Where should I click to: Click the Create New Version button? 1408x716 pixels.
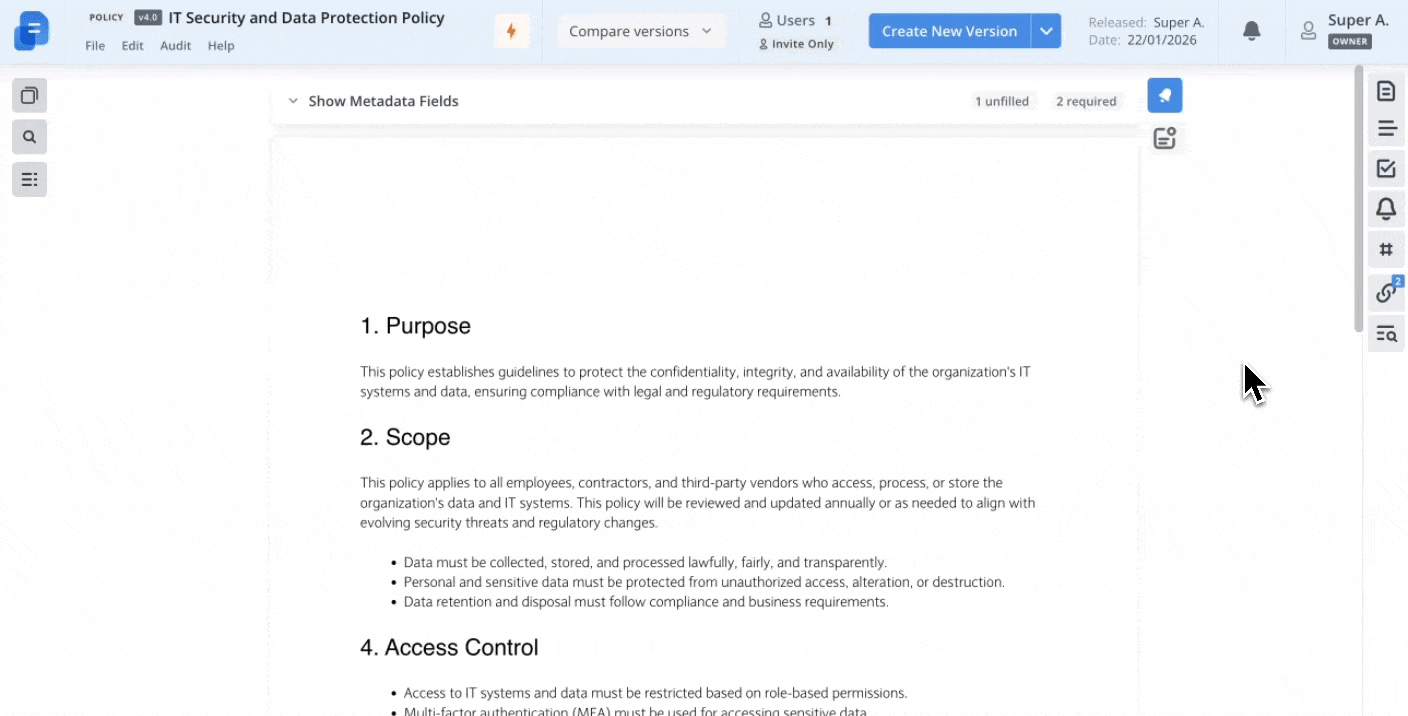tap(949, 31)
